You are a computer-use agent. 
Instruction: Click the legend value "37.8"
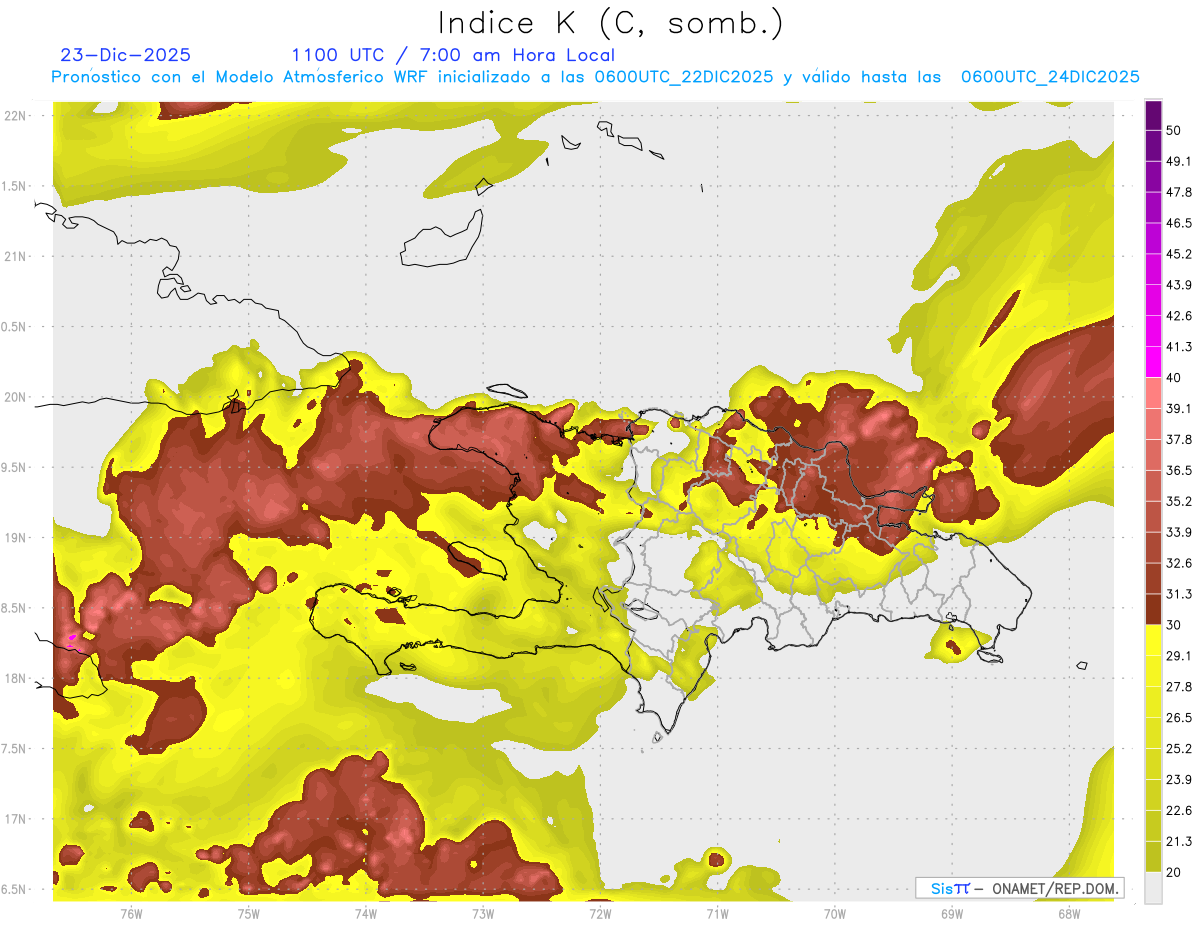pos(1179,439)
